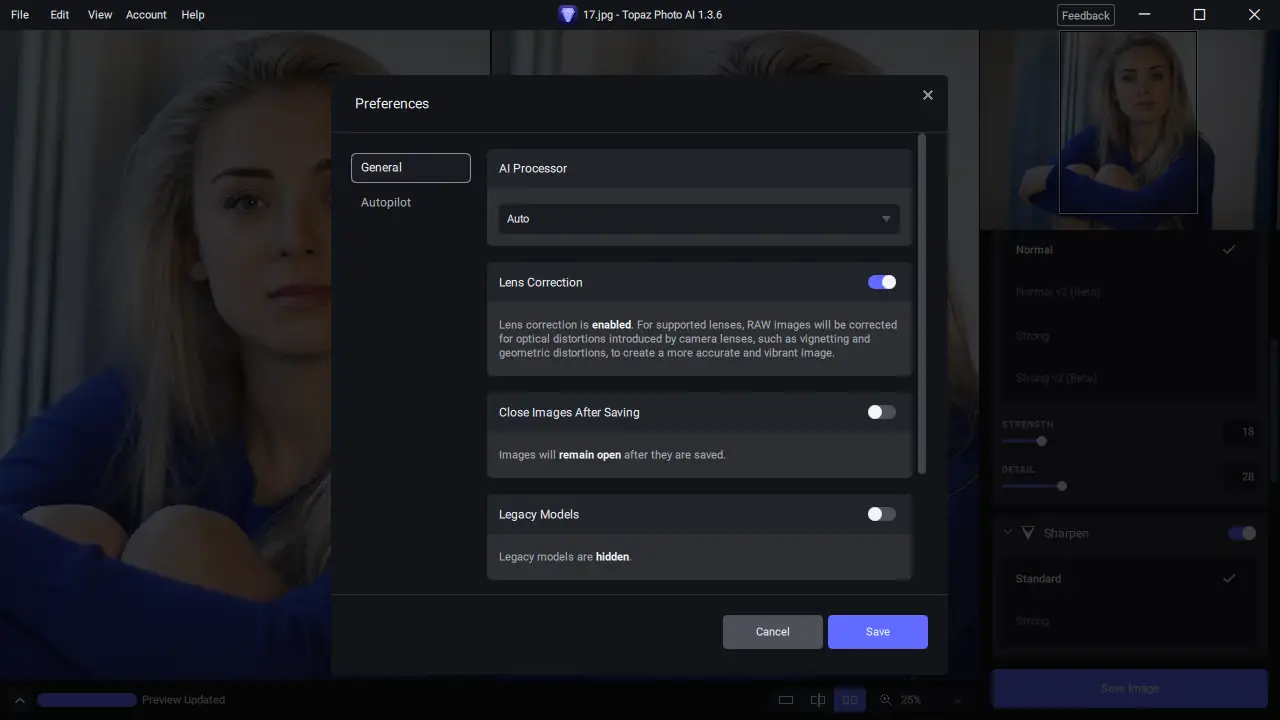Save the preferences
This screenshot has height=720, width=1280.
coord(878,632)
